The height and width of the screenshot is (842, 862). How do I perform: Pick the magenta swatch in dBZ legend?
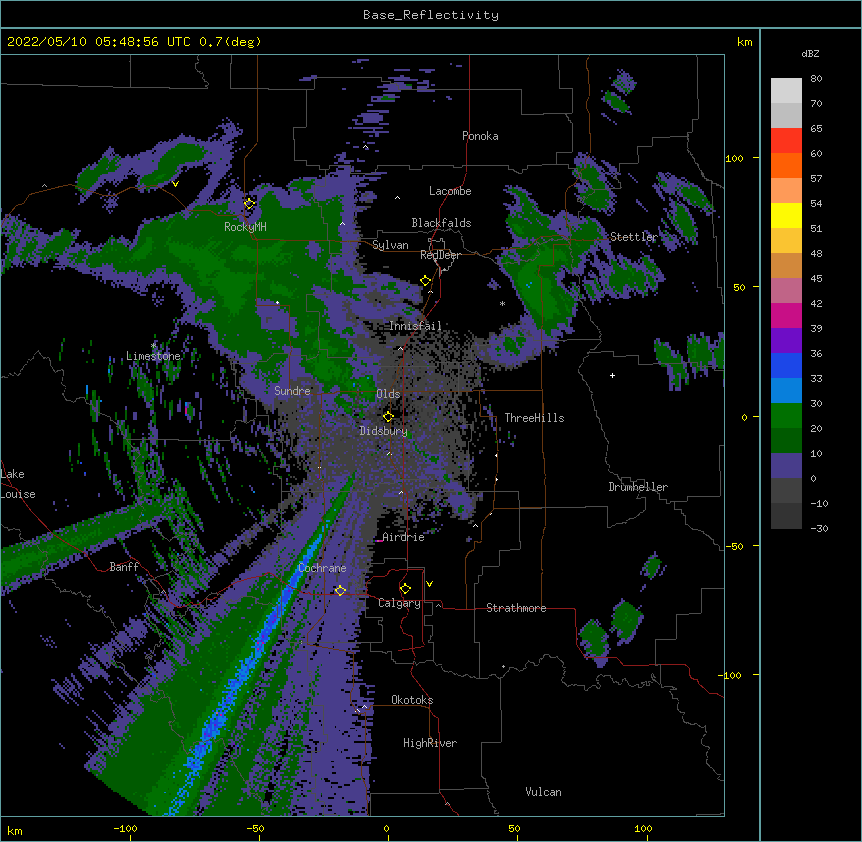click(x=786, y=315)
